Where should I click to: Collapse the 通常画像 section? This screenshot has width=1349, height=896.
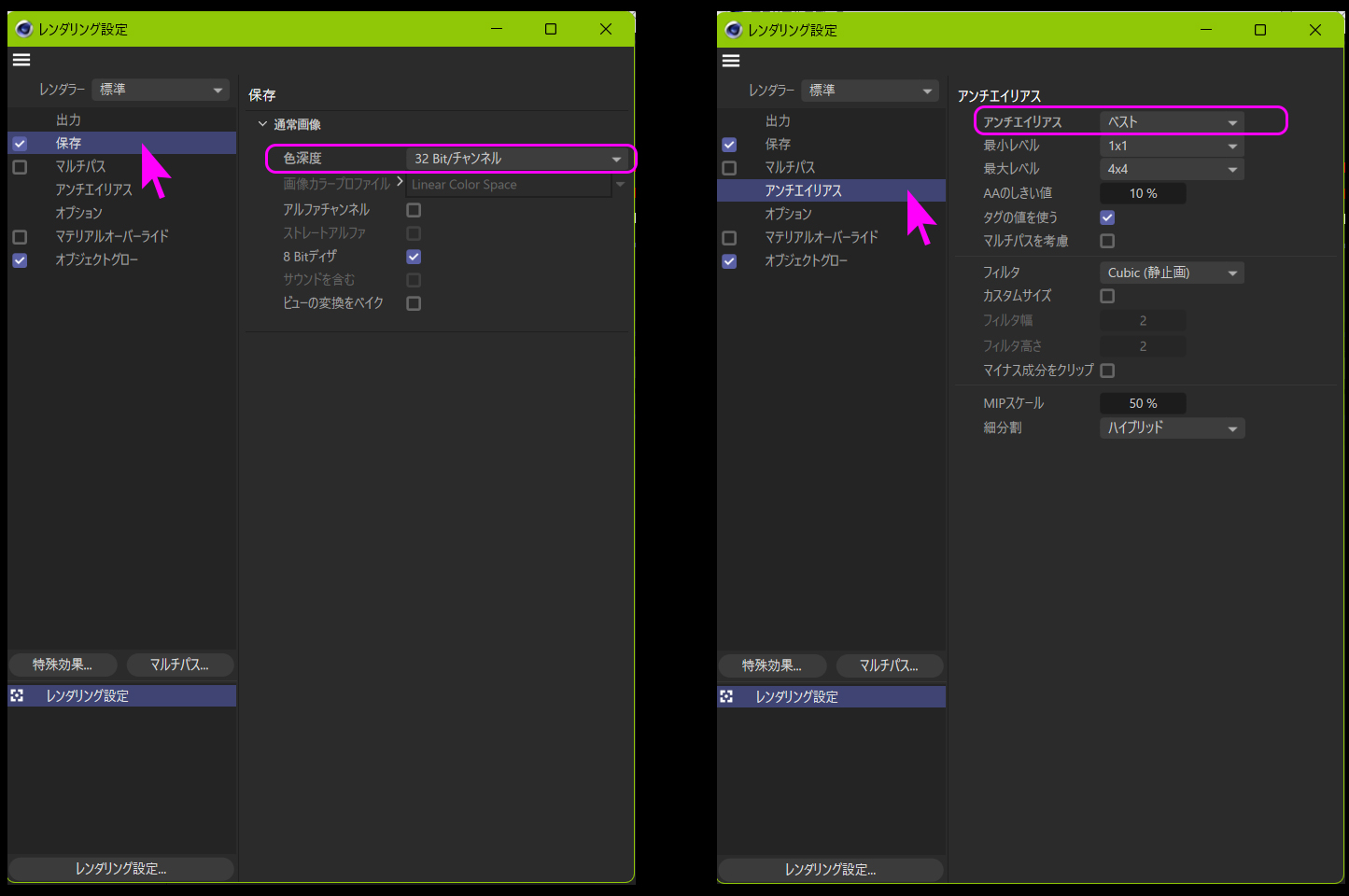[x=263, y=124]
